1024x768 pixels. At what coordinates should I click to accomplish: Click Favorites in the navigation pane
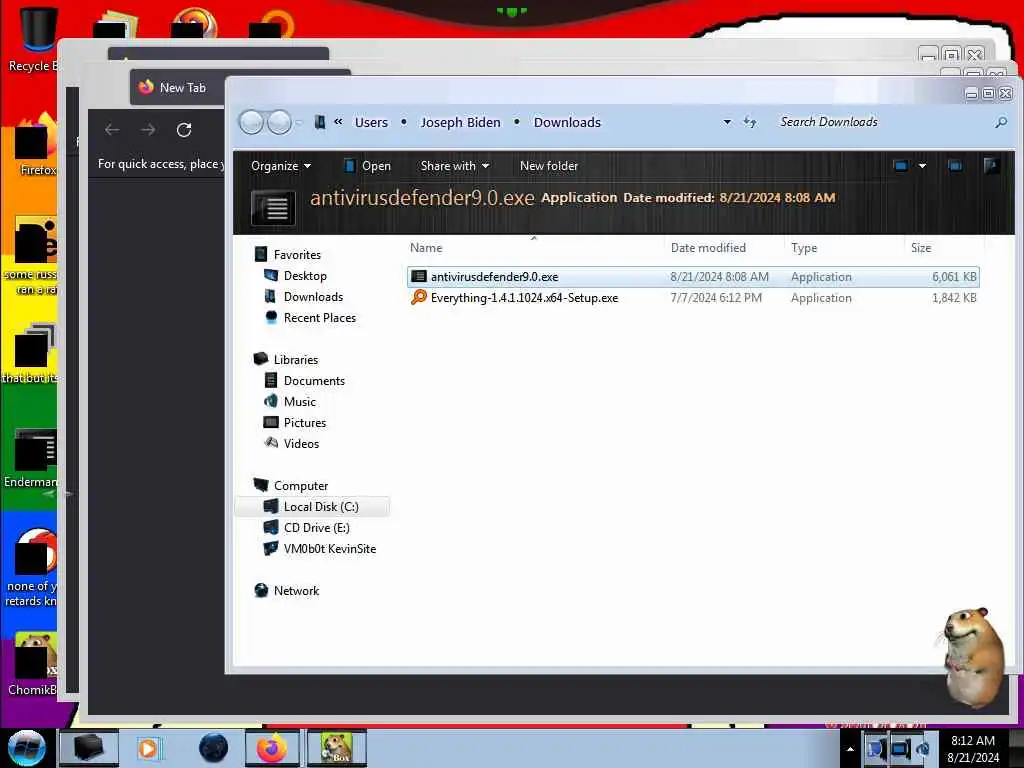pyautogui.click(x=297, y=255)
